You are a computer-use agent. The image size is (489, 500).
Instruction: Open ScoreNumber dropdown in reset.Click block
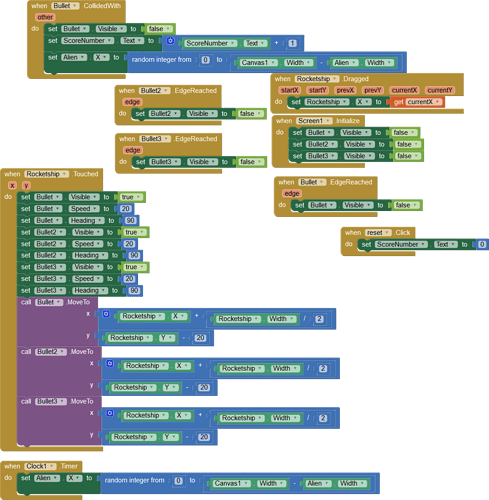pos(401,244)
